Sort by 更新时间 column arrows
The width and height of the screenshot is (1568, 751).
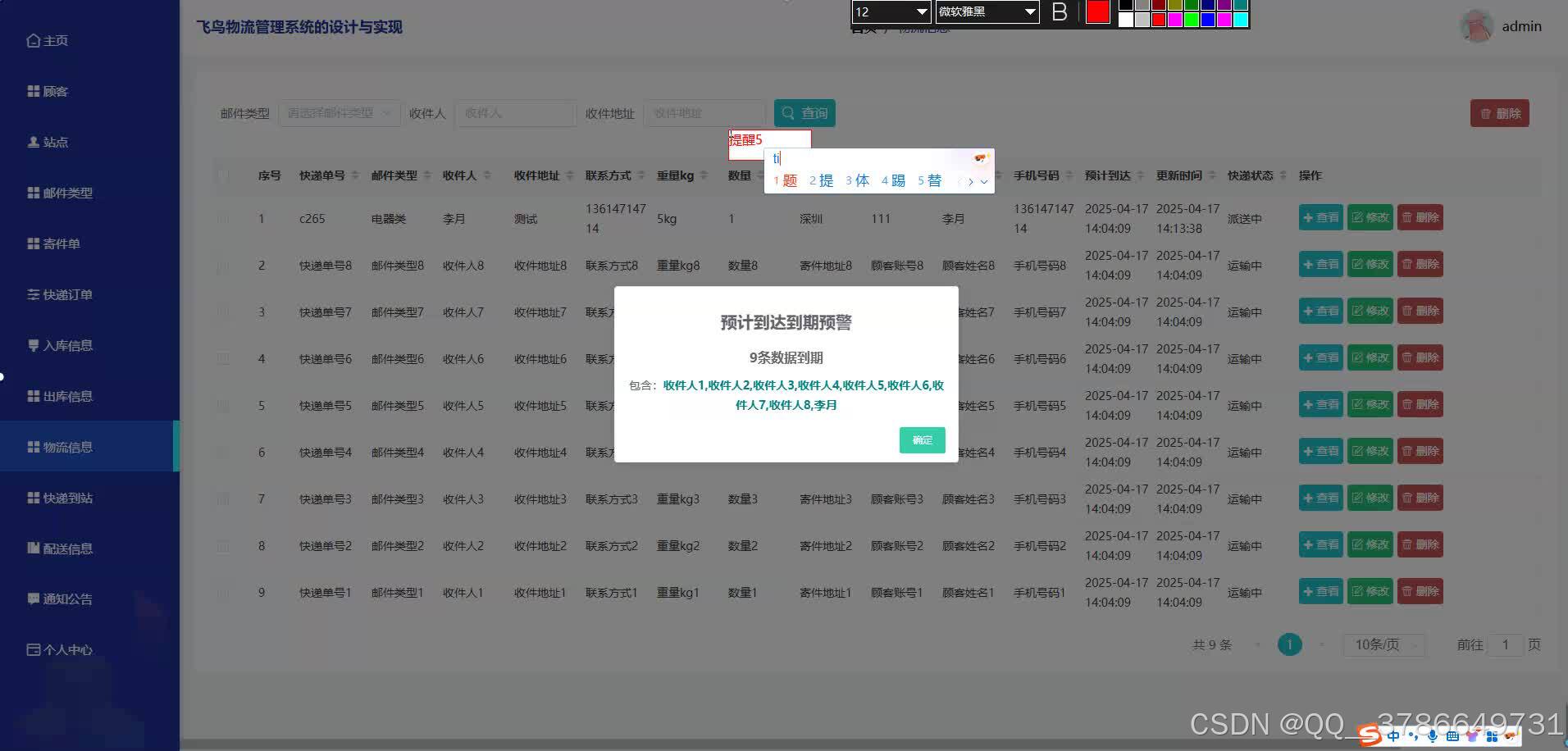click(x=1211, y=175)
